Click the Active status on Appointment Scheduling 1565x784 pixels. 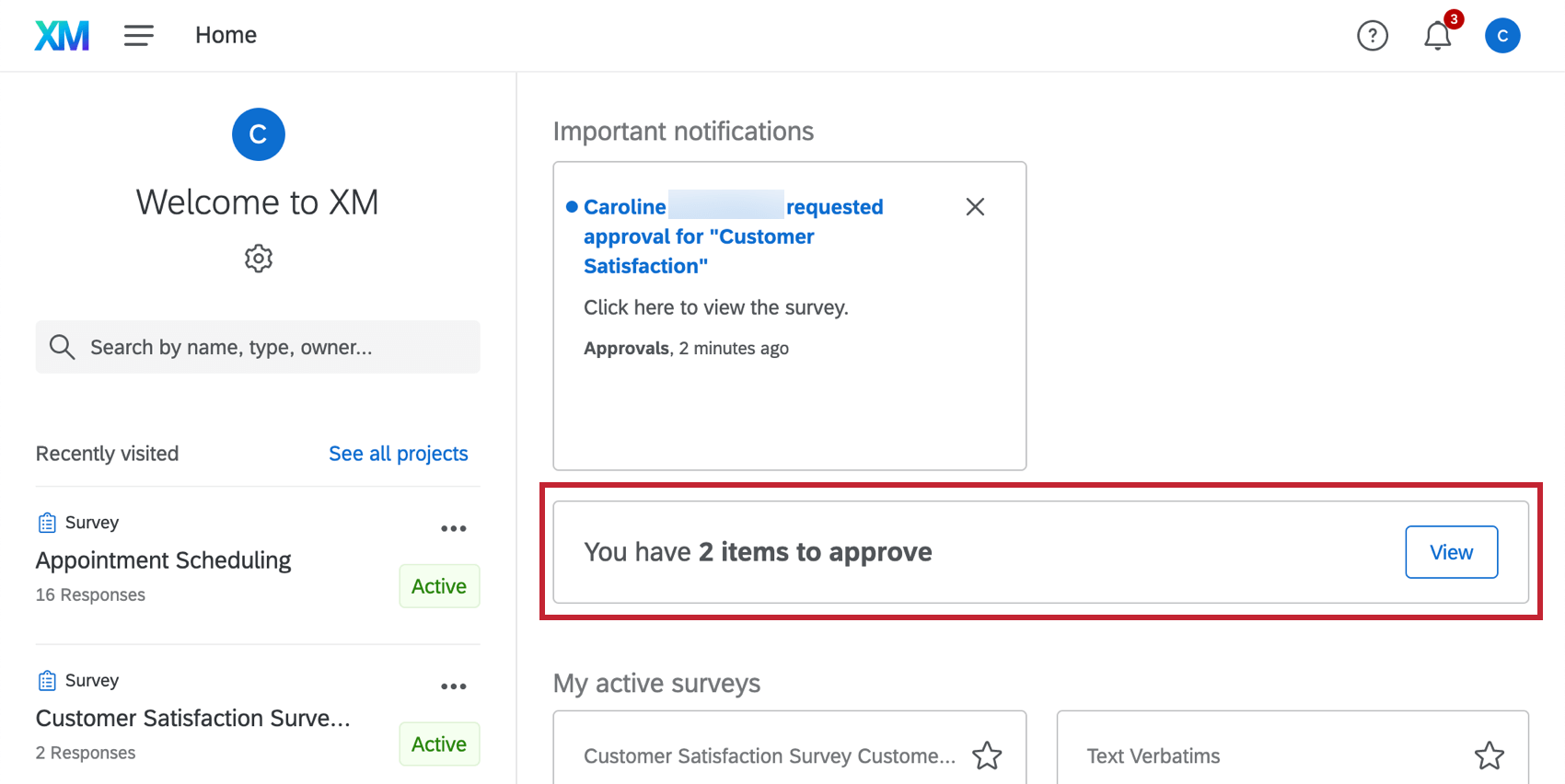pos(439,586)
